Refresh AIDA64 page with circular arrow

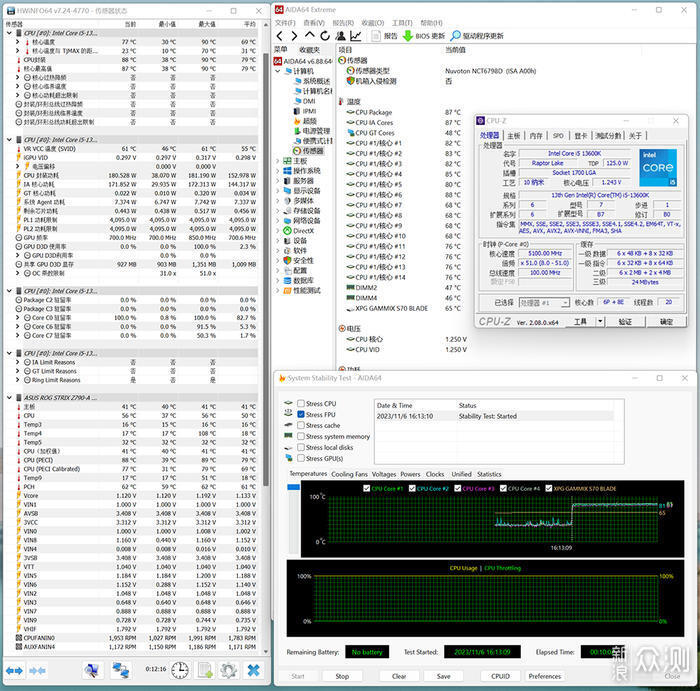(325, 36)
